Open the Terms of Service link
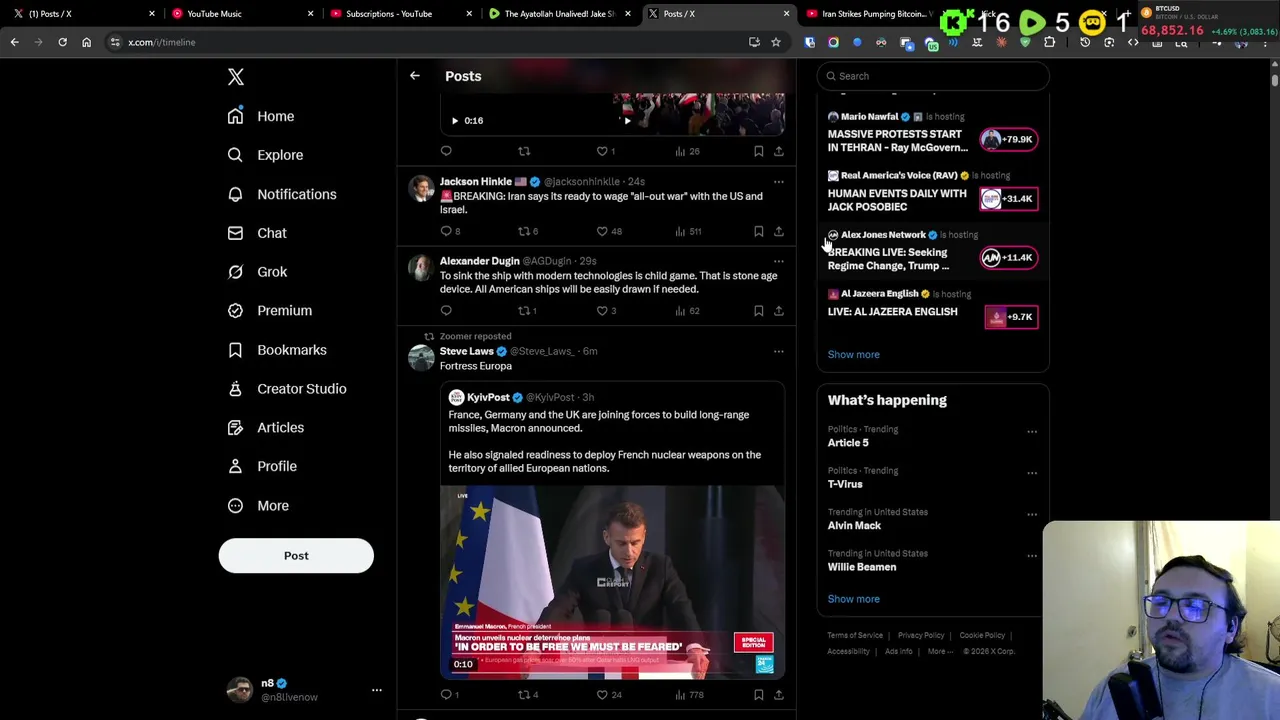 855,636
